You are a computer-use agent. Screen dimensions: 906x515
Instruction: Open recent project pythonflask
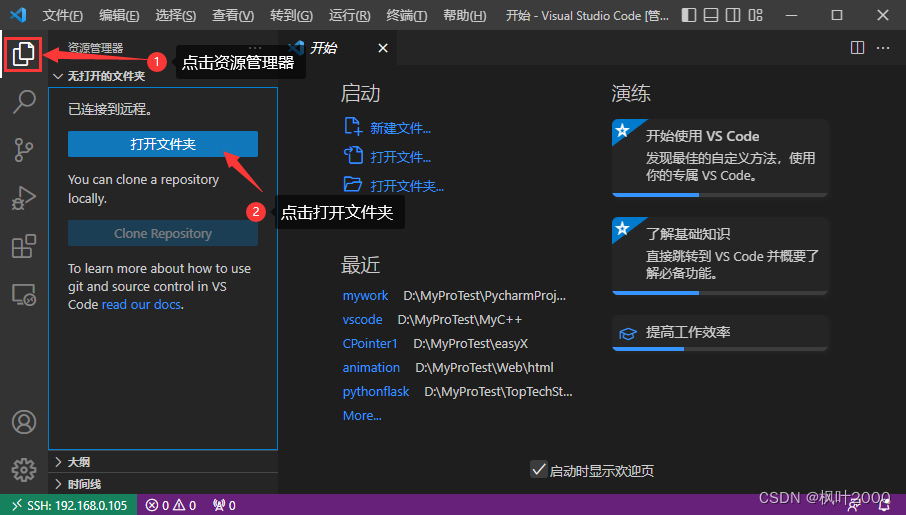tap(376, 392)
